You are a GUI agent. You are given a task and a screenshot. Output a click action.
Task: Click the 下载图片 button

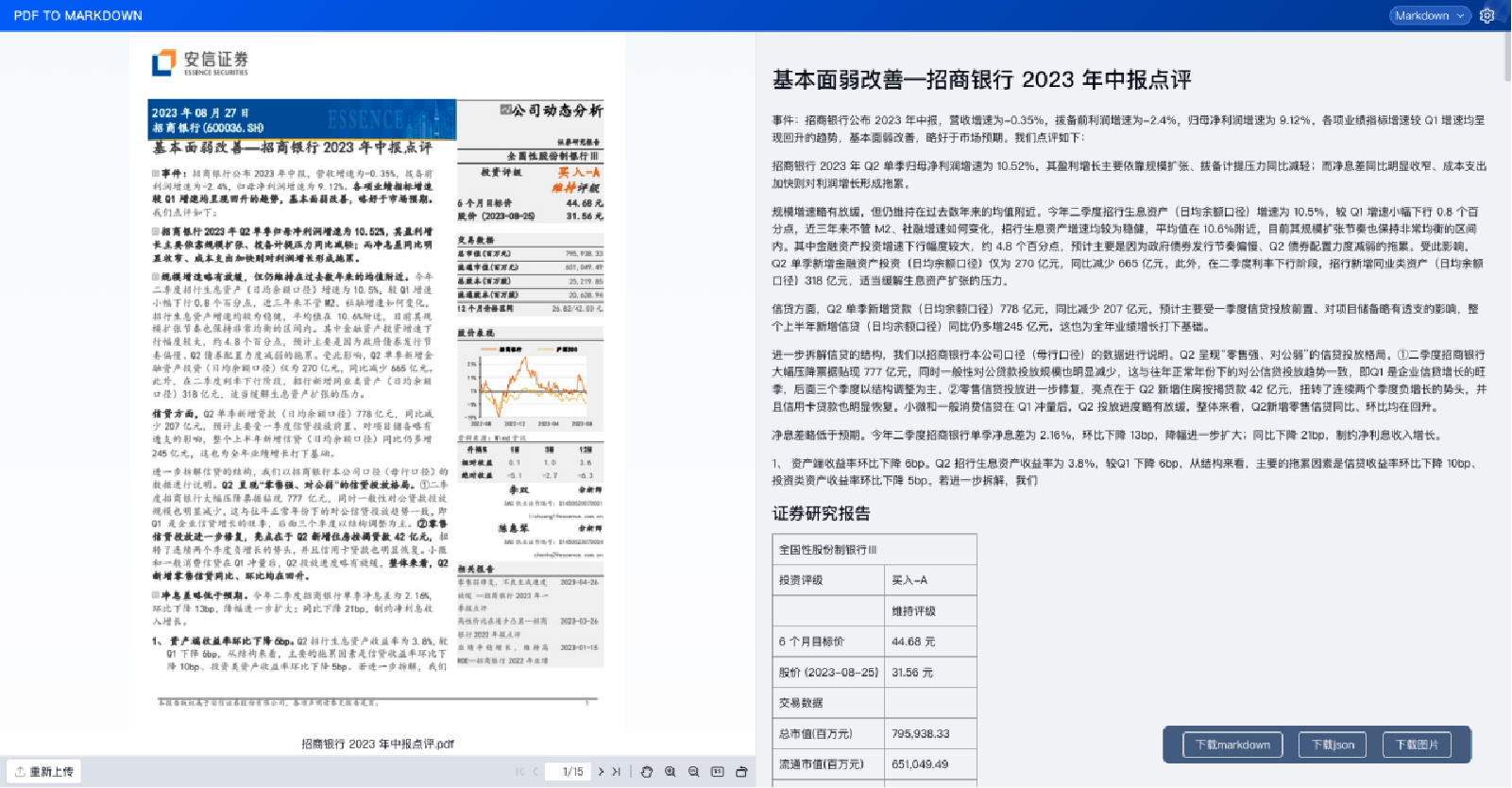(1417, 745)
